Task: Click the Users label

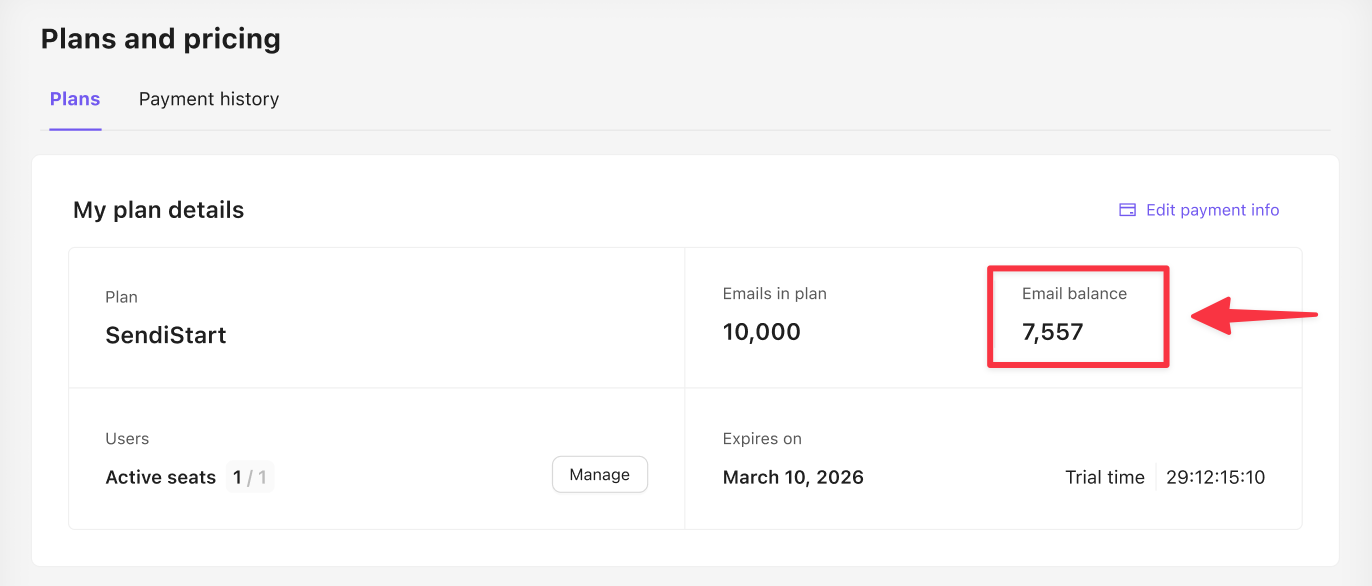Action: click(x=127, y=439)
